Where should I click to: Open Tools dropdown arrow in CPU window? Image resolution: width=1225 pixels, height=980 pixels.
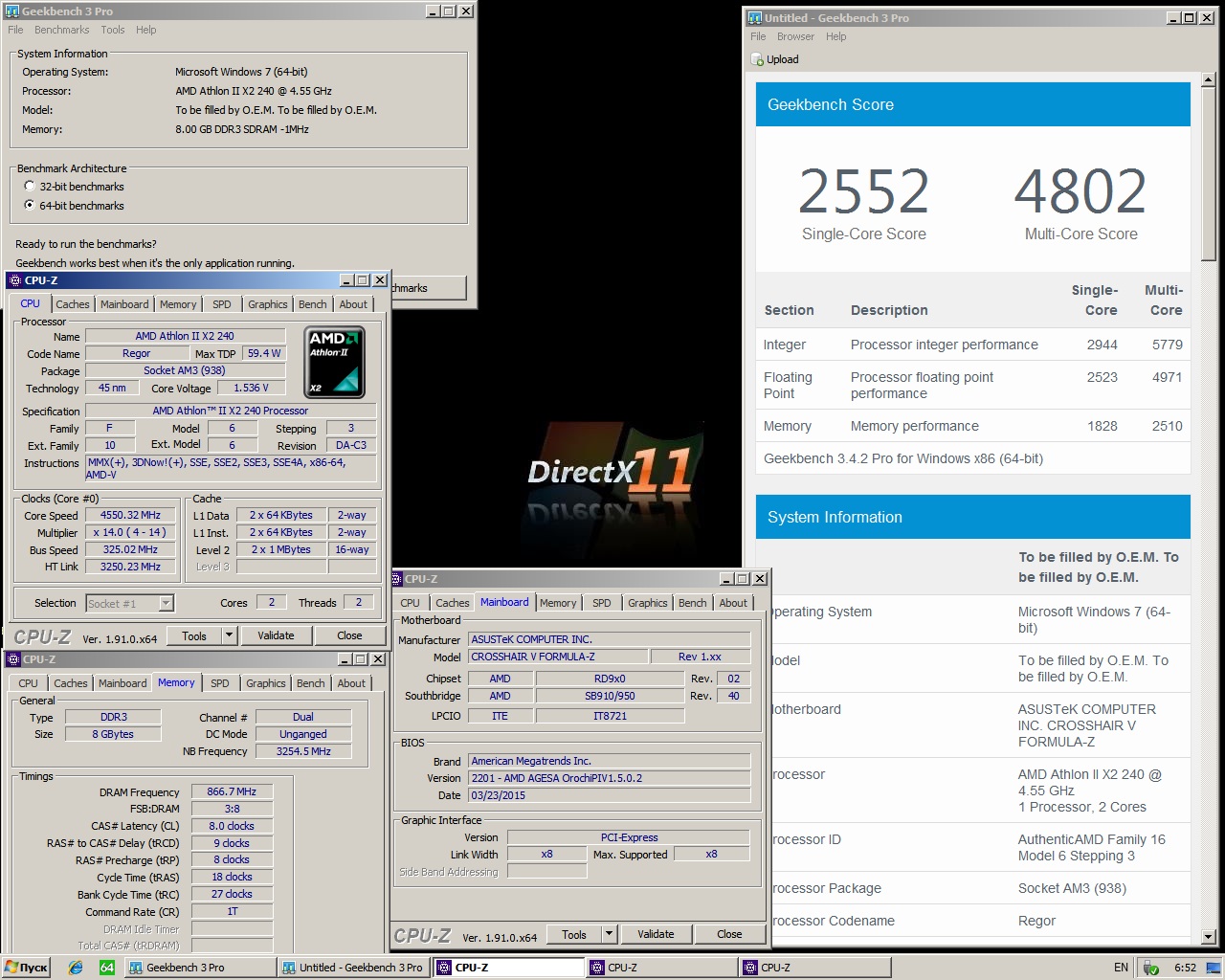click(229, 635)
